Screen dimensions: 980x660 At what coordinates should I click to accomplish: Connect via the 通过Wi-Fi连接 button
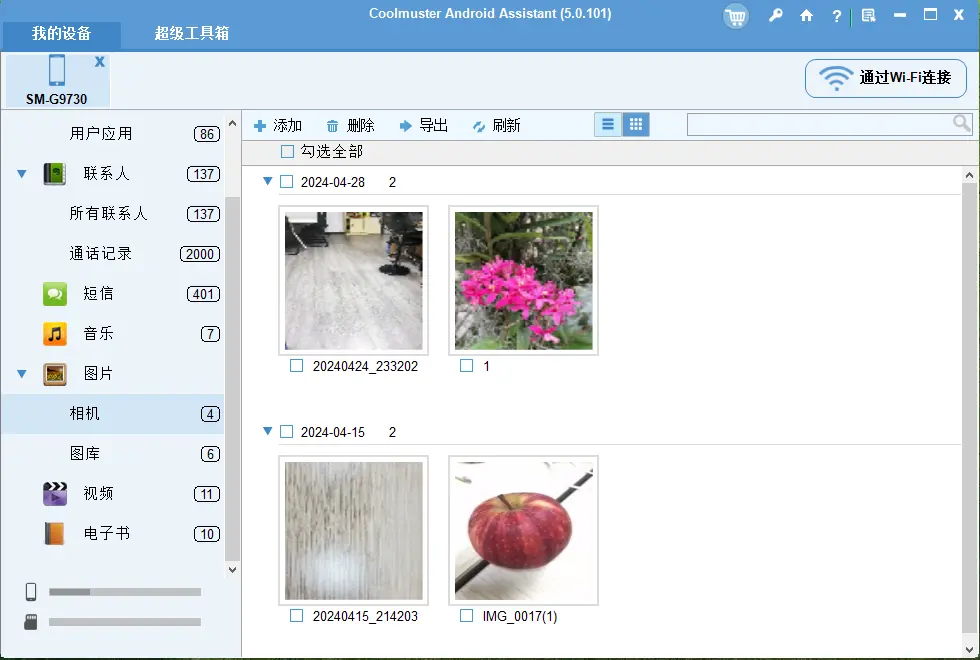[886, 78]
